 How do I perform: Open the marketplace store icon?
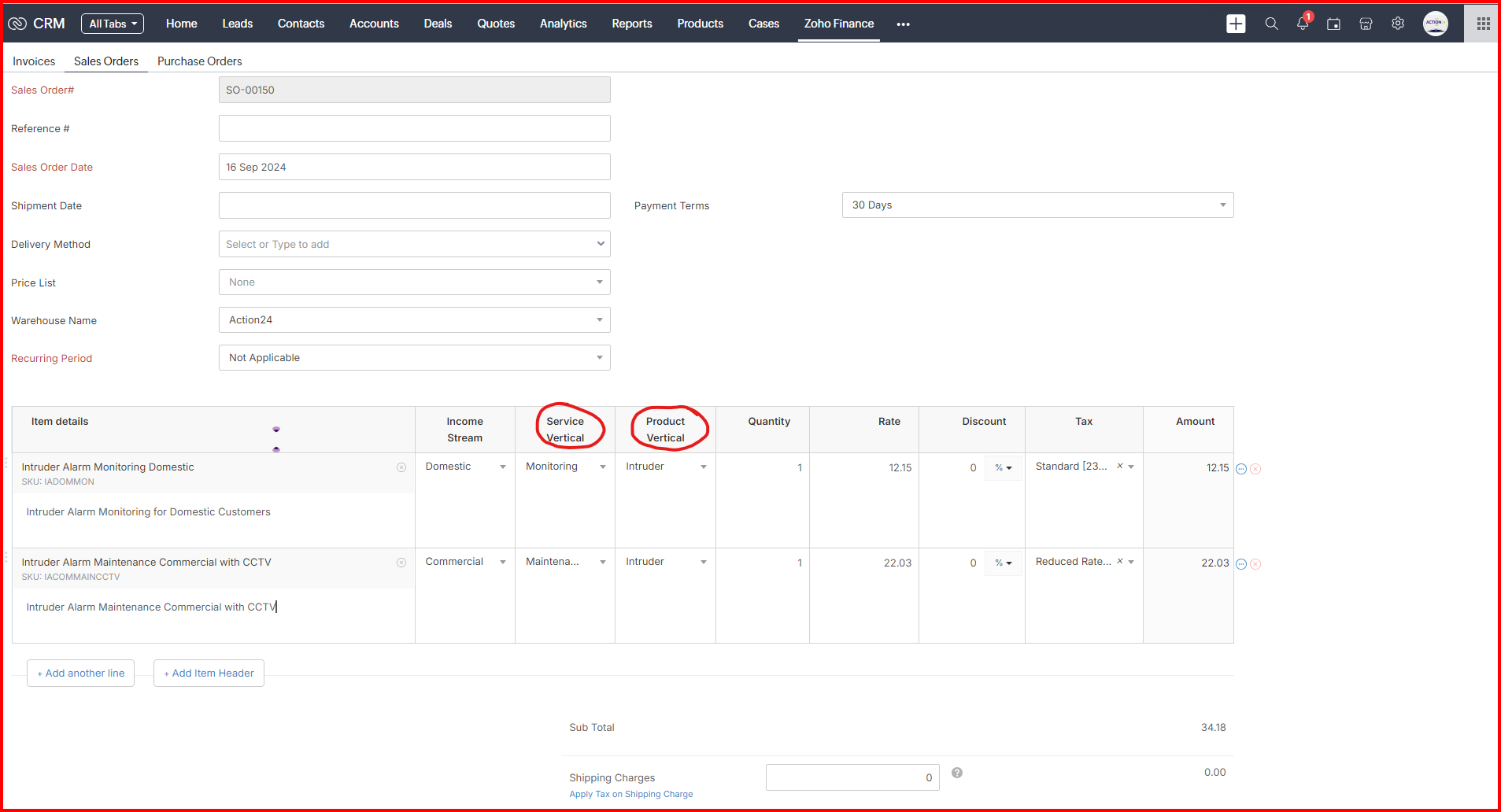[1366, 24]
